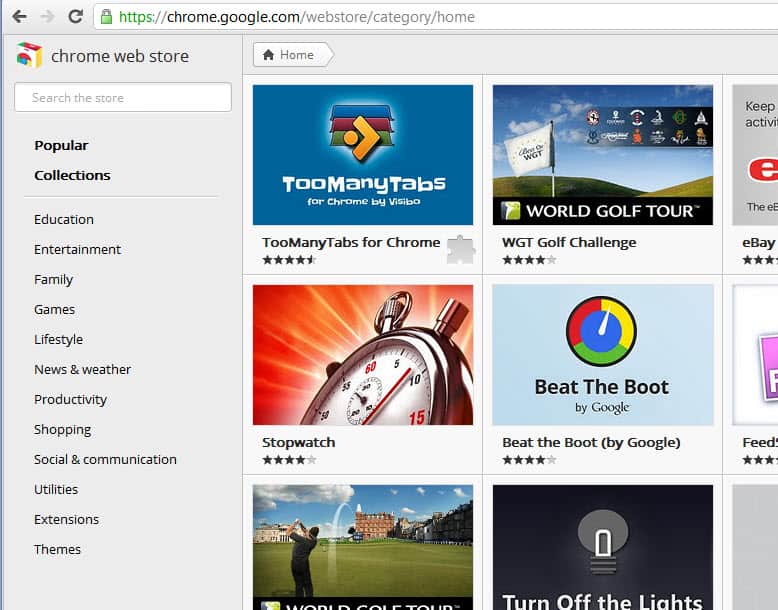
Task: Click the green padlock security icon
Action: [106, 16]
